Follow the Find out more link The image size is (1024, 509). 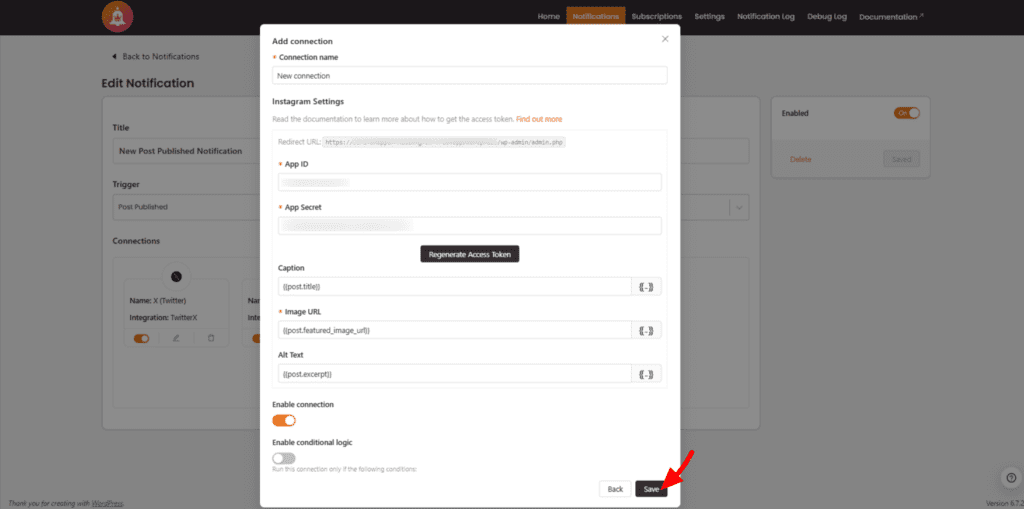tap(539, 119)
